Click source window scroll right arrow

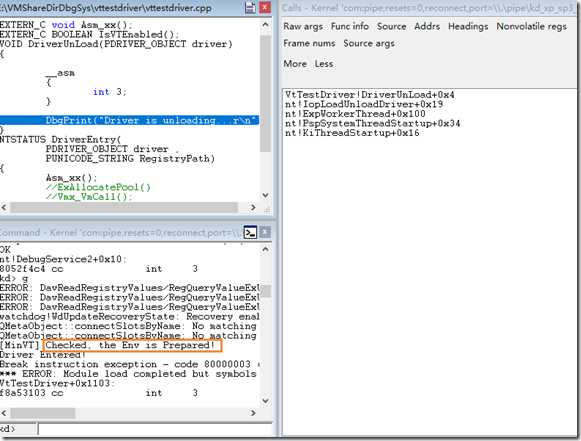(253, 208)
